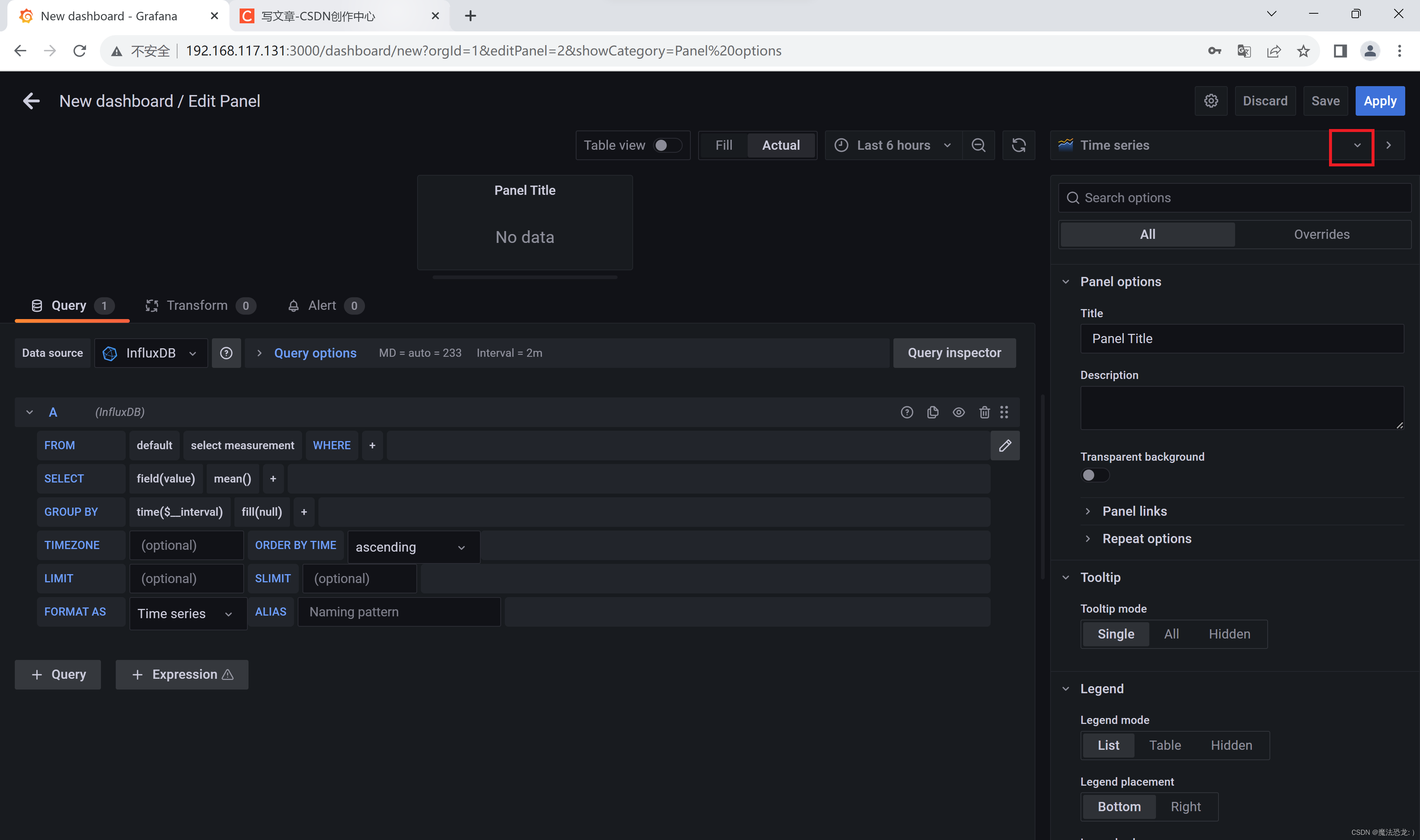1420x840 pixels.
Task: Hide query A with the eye icon
Action: pyautogui.click(x=958, y=412)
